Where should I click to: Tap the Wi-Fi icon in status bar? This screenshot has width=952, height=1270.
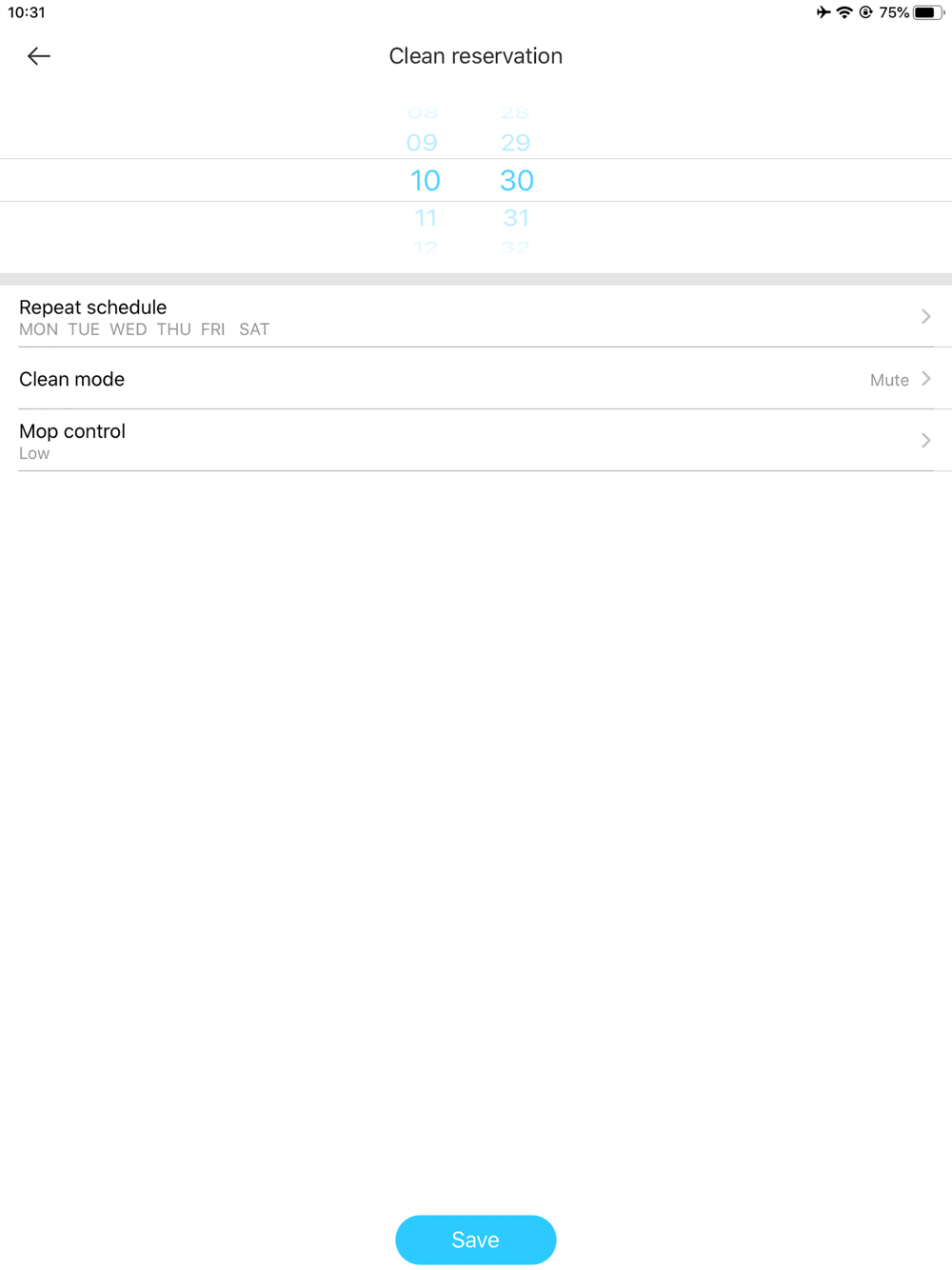(x=844, y=12)
